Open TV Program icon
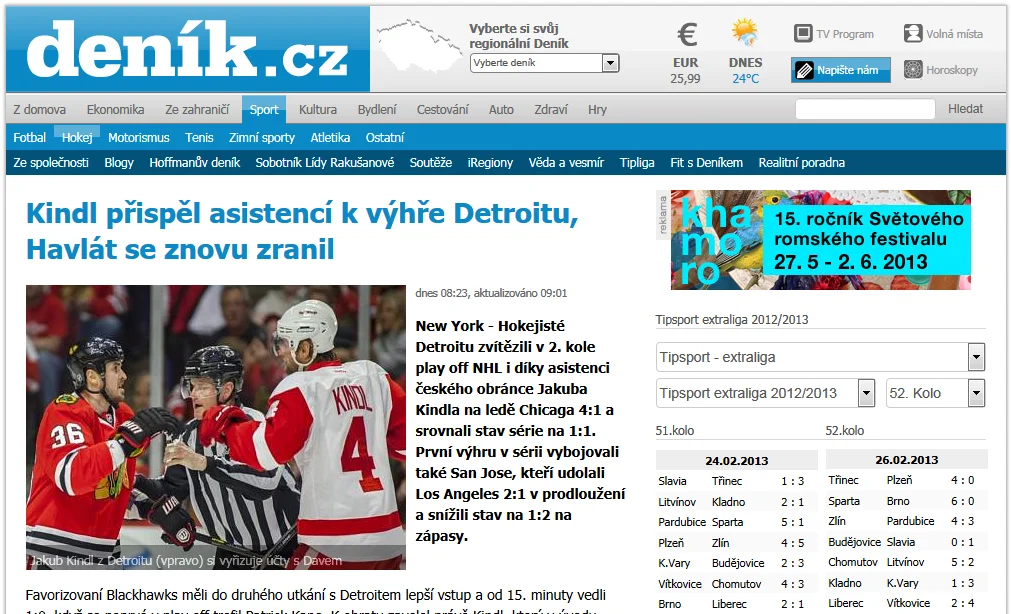The width and height of the screenshot is (1011, 614). (803, 33)
